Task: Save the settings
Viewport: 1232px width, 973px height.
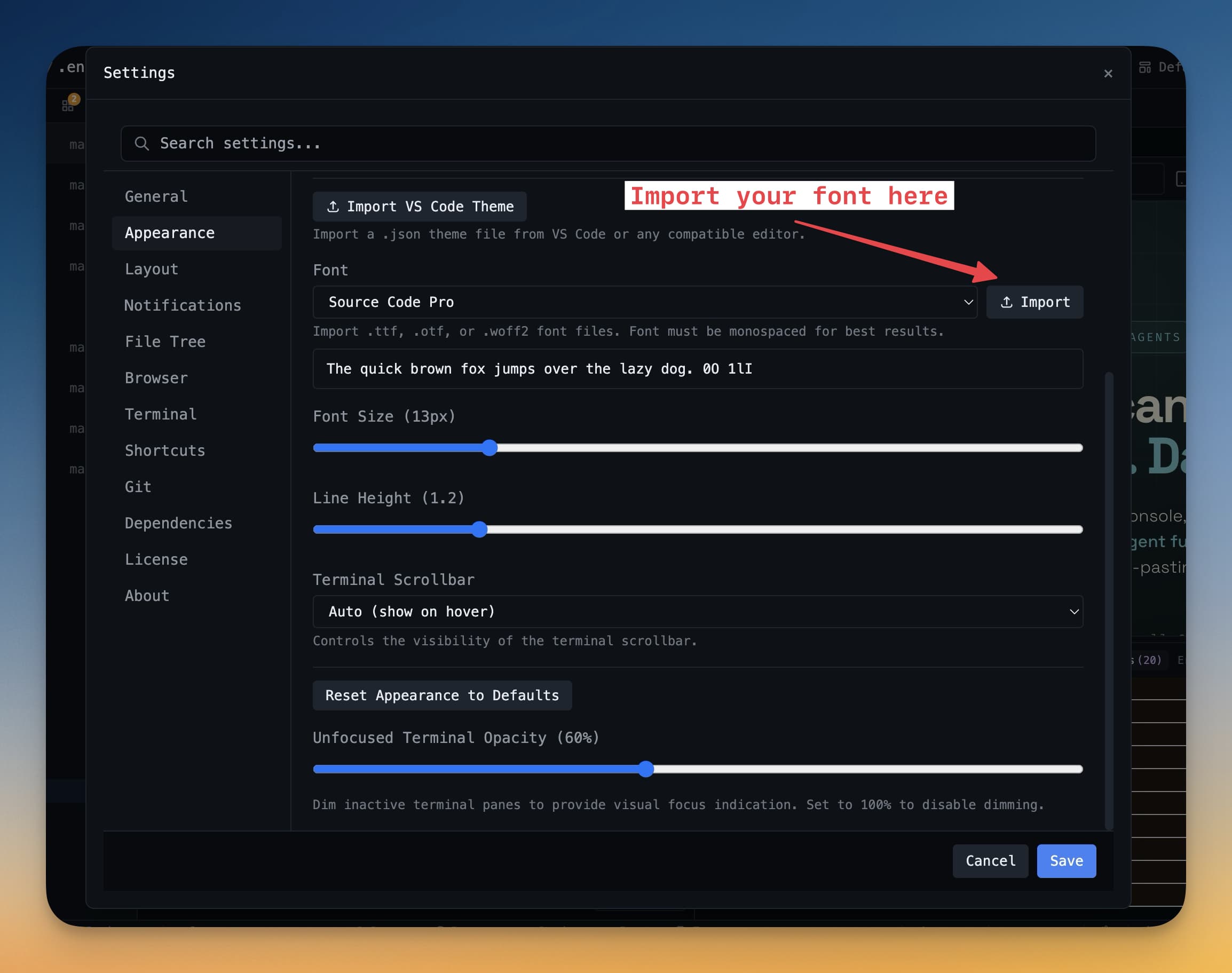Action: (x=1066, y=861)
